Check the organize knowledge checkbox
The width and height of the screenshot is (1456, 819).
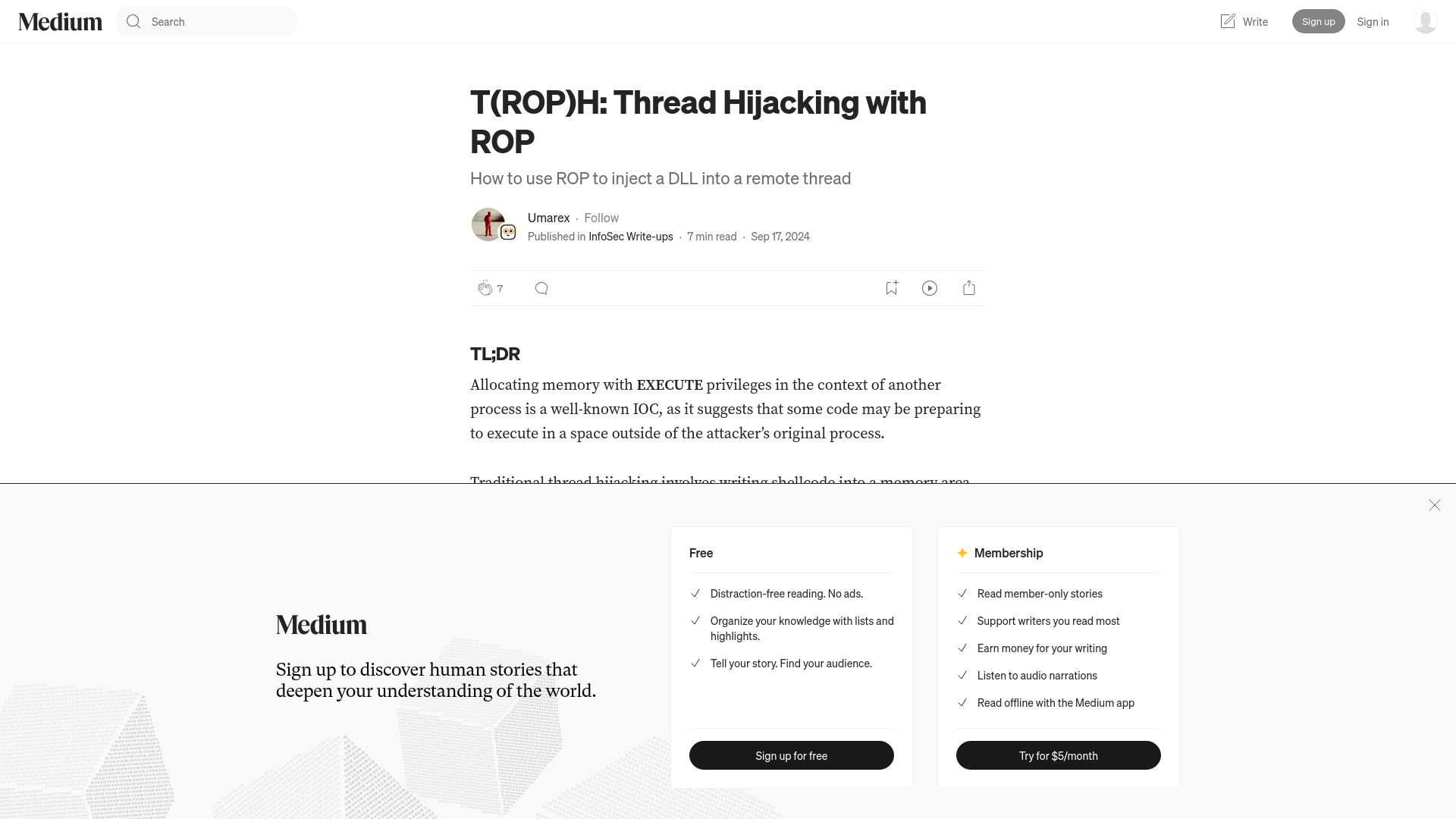pos(695,620)
